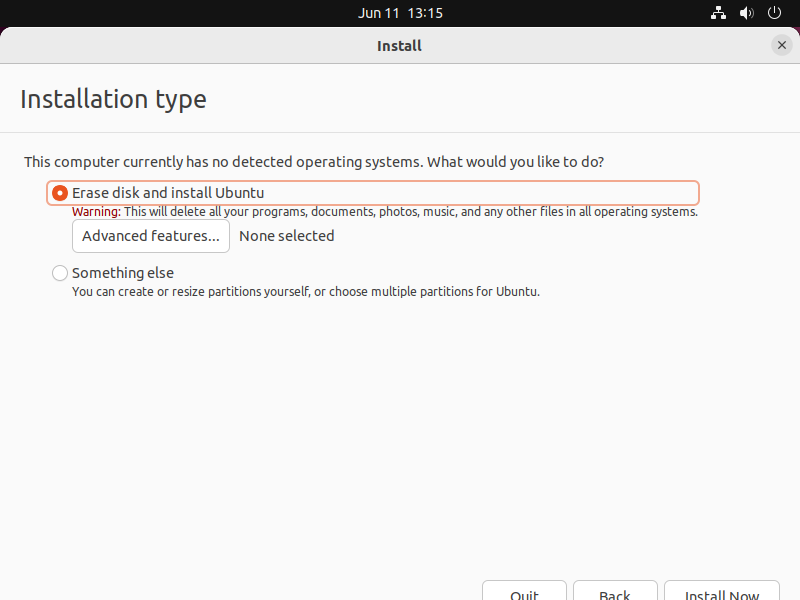Click Install Now button
This screenshot has width=800, height=600.
tap(721, 592)
